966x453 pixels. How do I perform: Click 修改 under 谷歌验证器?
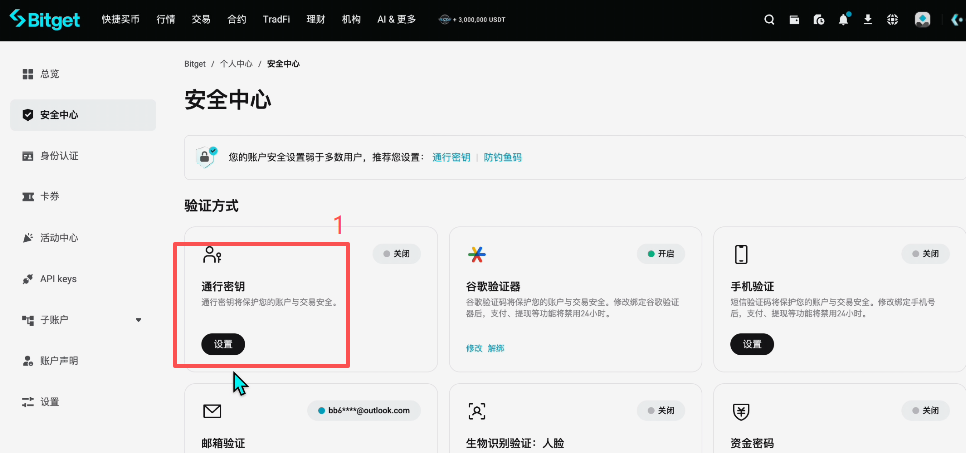474,348
